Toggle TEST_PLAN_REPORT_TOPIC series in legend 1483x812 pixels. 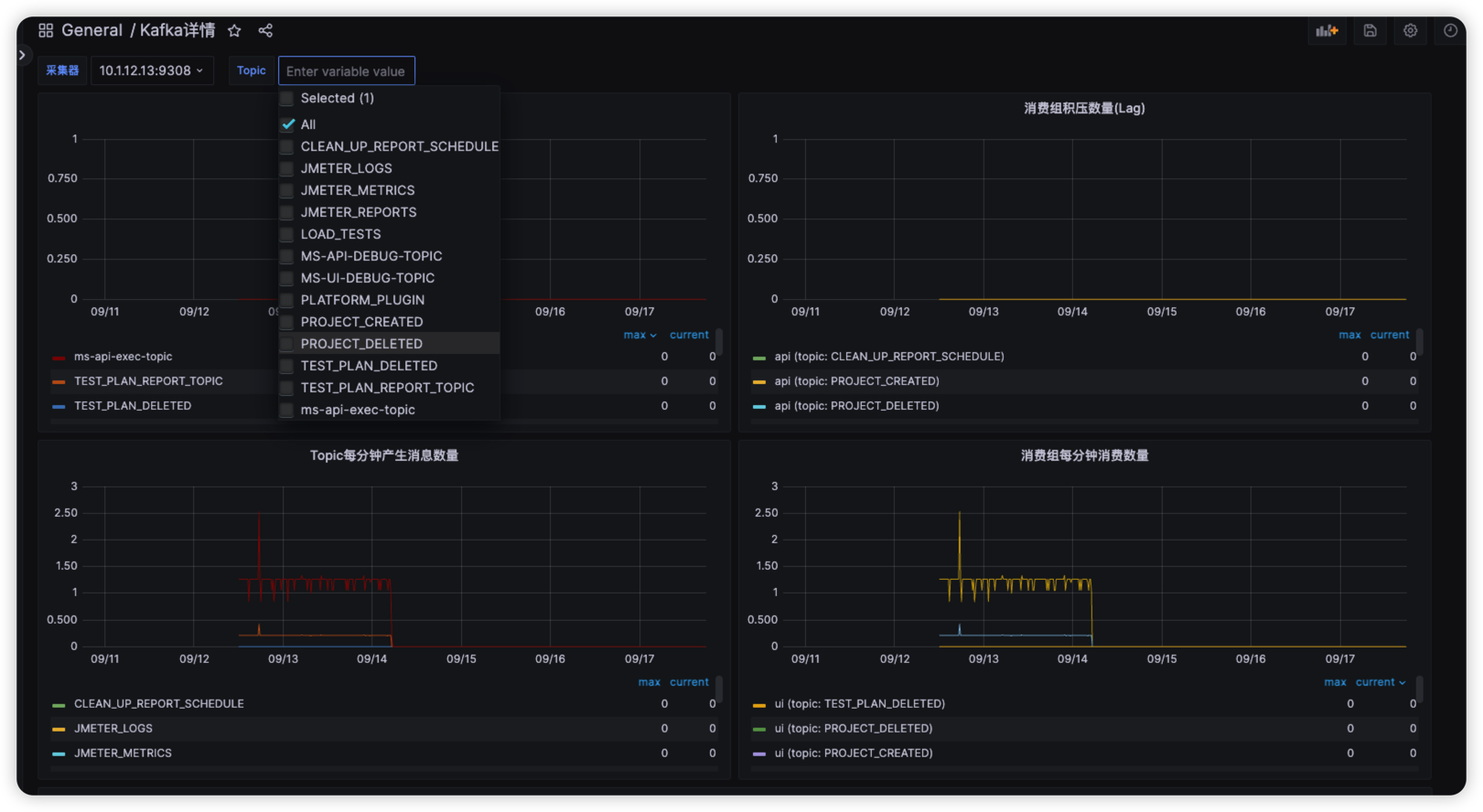[148, 381]
